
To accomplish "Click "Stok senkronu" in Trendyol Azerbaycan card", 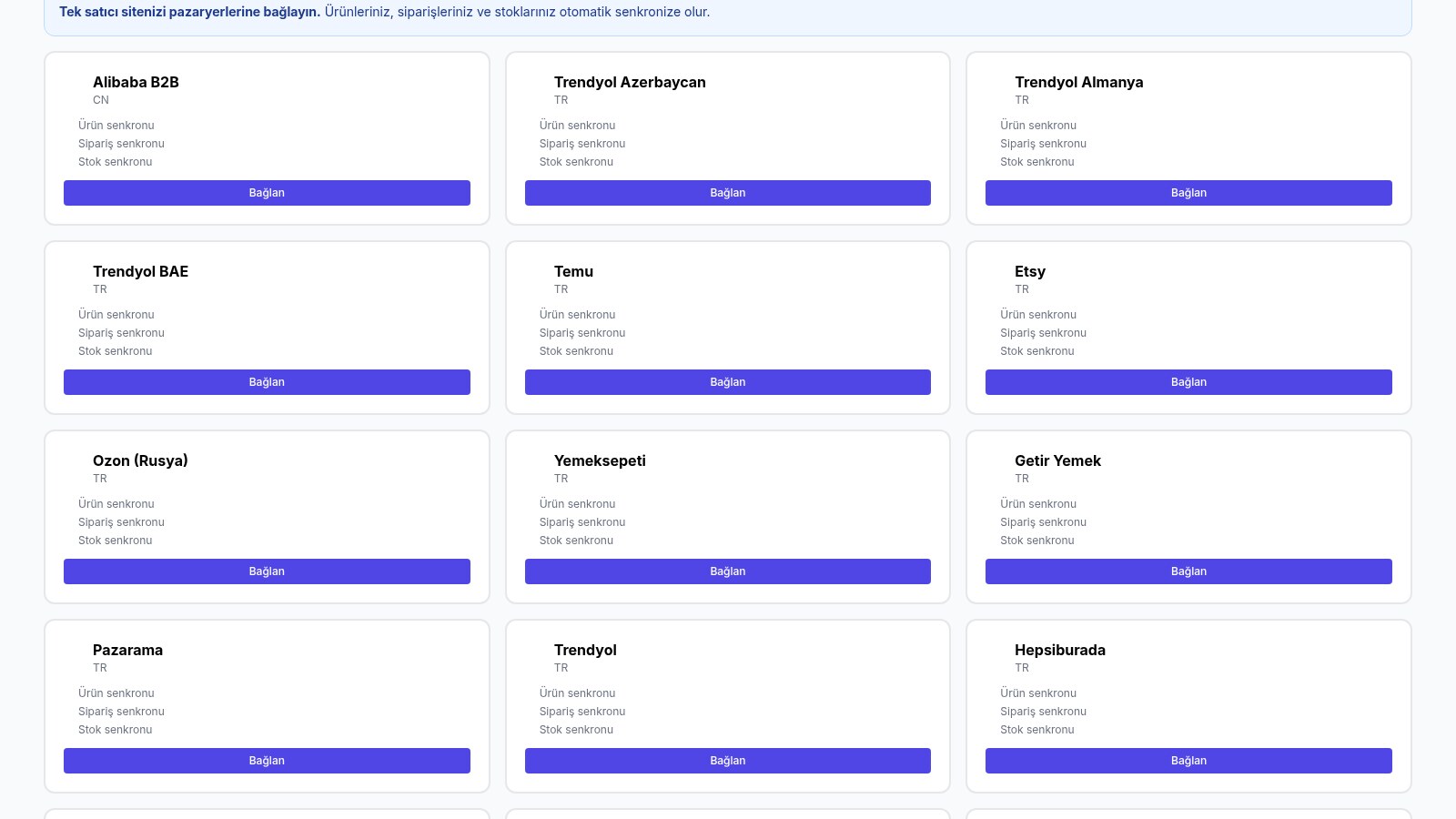I will (576, 162).
